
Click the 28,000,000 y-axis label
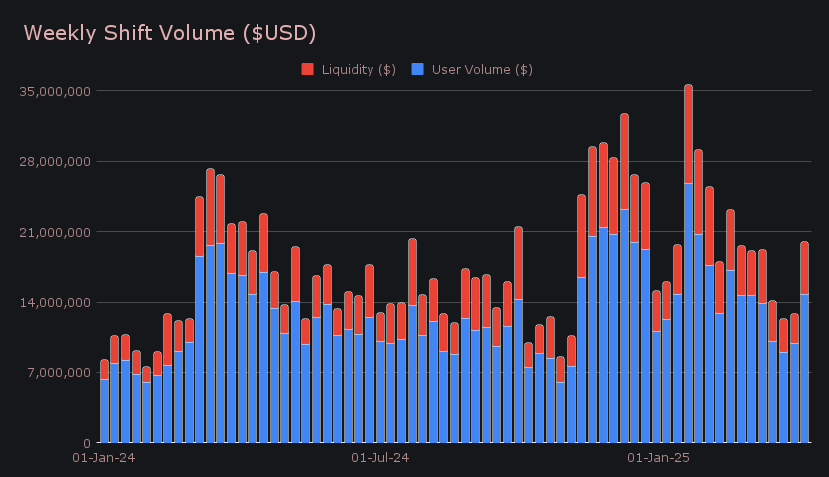(x=55, y=162)
